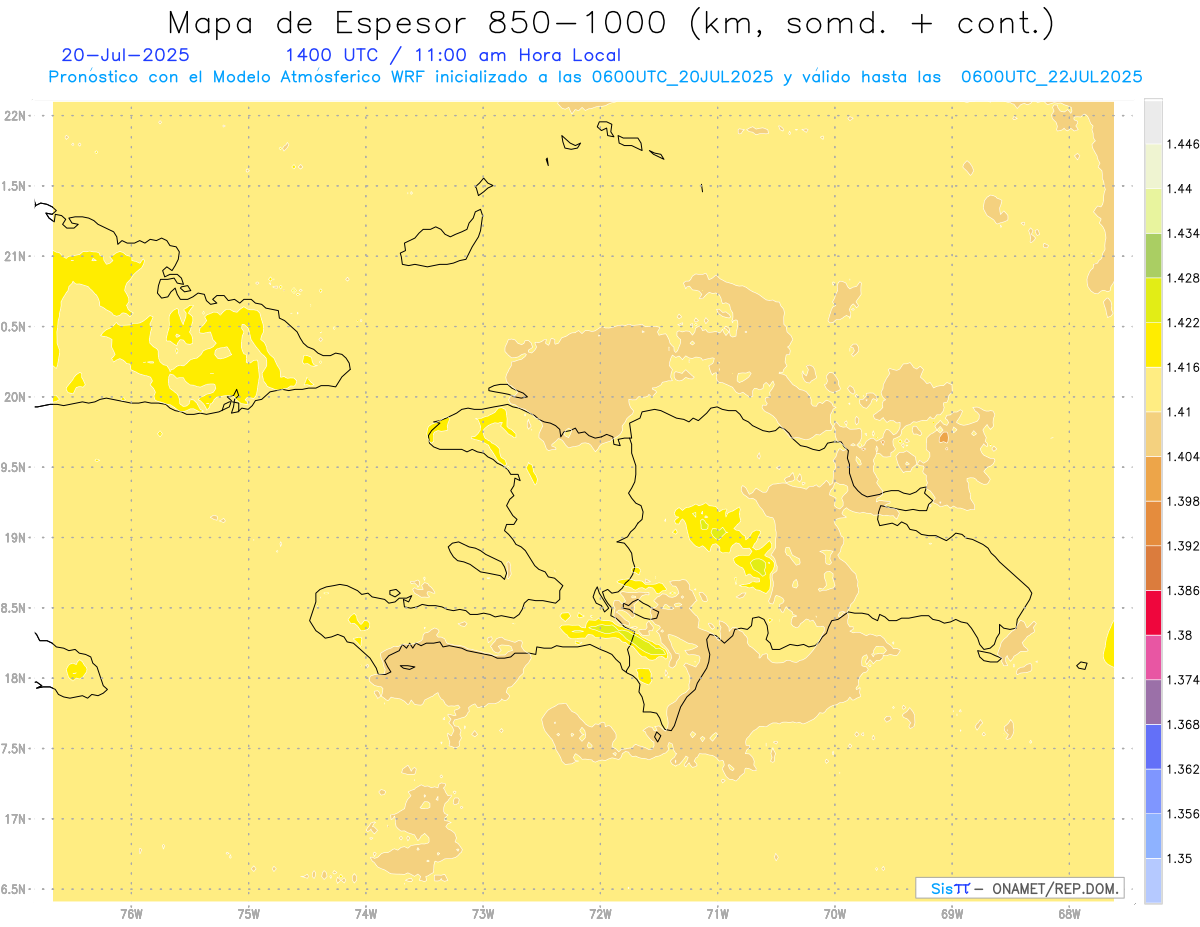The width and height of the screenshot is (1200, 927).
Task: Click the '76W' longitude label
Action: tap(131, 913)
